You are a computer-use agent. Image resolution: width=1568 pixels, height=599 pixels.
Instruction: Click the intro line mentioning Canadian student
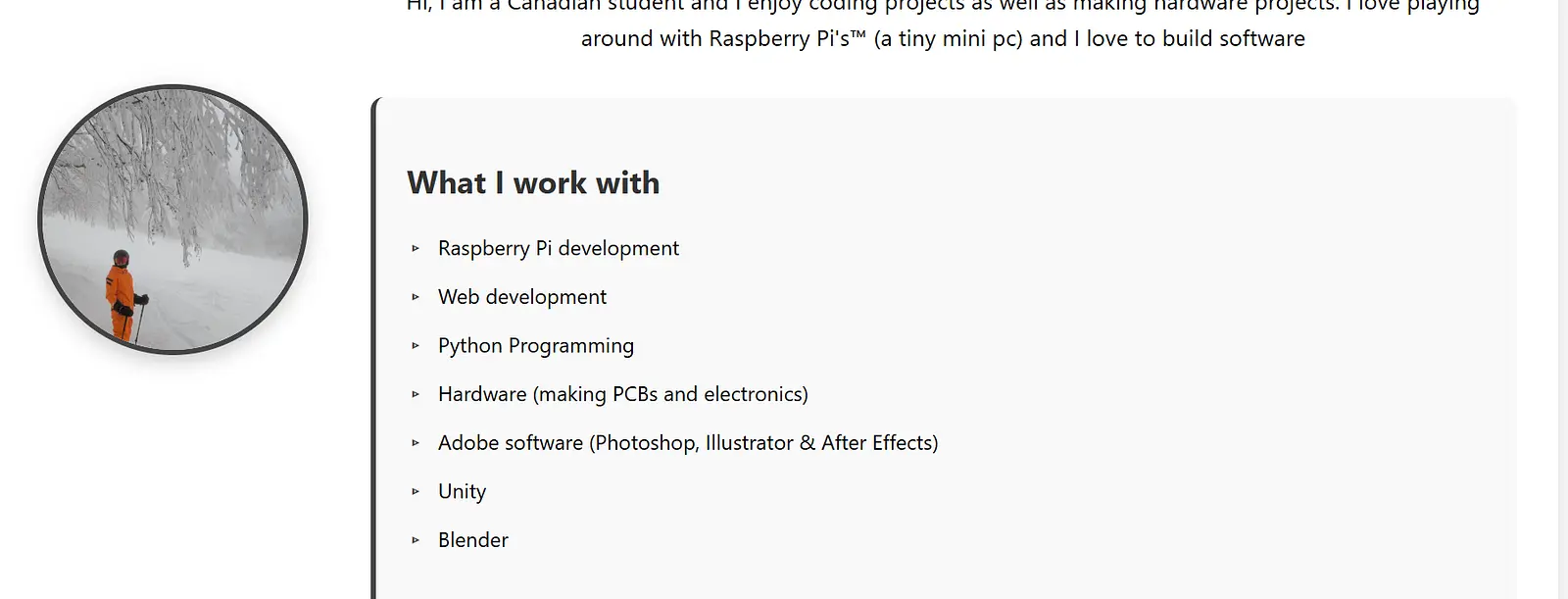(x=943, y=6)
